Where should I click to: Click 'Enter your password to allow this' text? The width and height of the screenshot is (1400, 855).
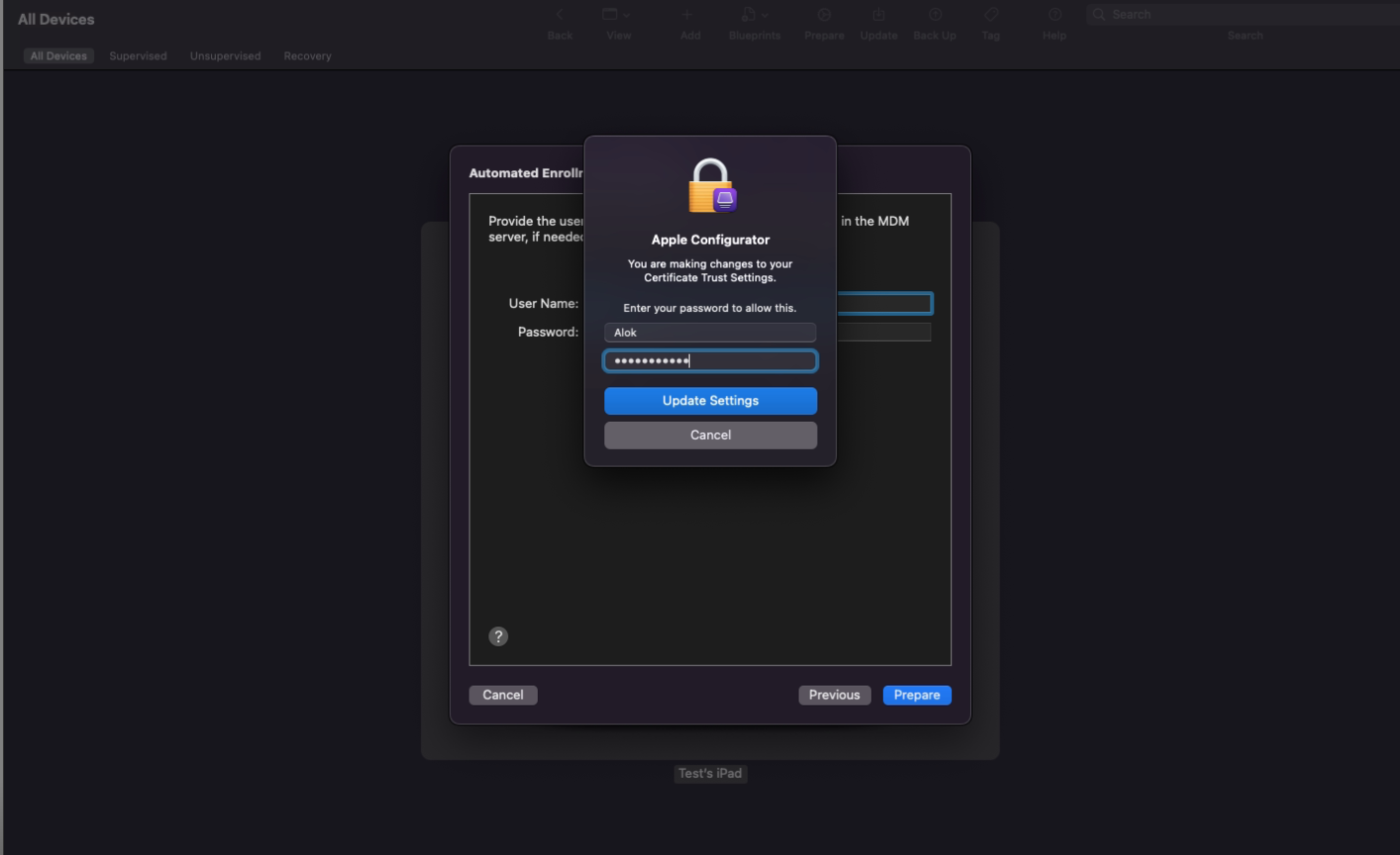click(x=709, y=308)
